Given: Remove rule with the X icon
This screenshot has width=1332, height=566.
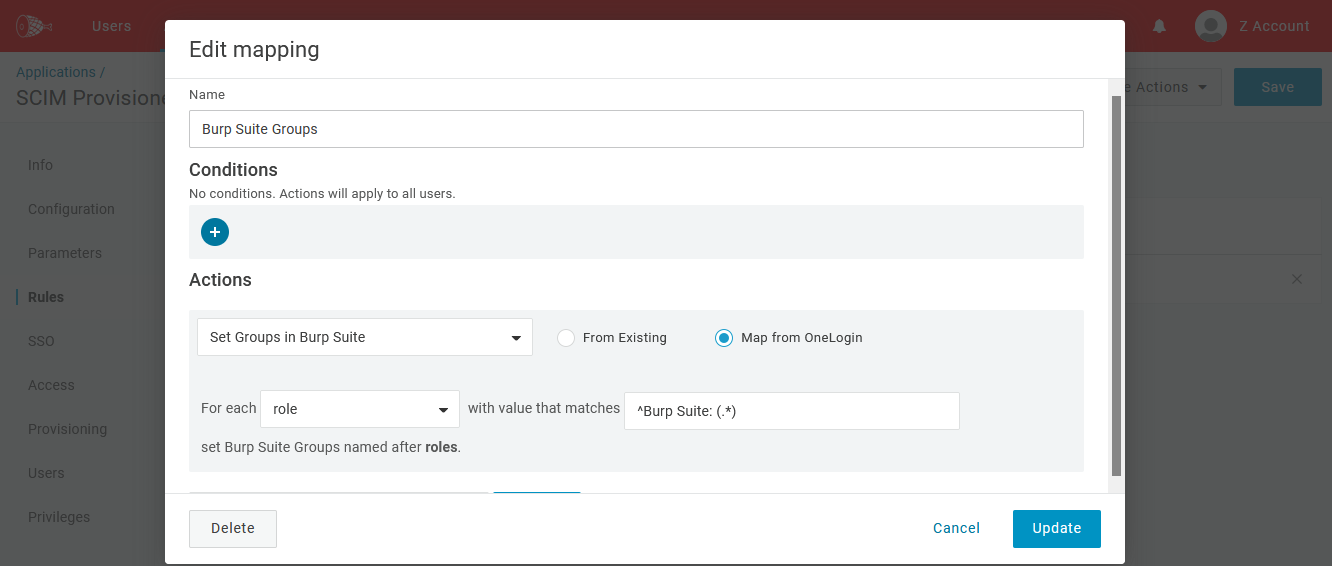Looking at the screenshot, I should coord(1297,280).
